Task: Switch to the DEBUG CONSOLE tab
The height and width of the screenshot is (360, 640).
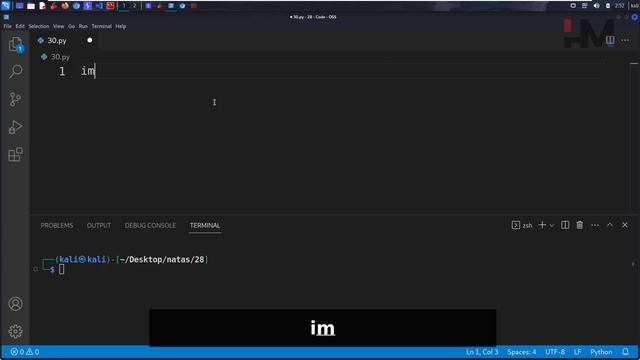Action: (150, 225)
